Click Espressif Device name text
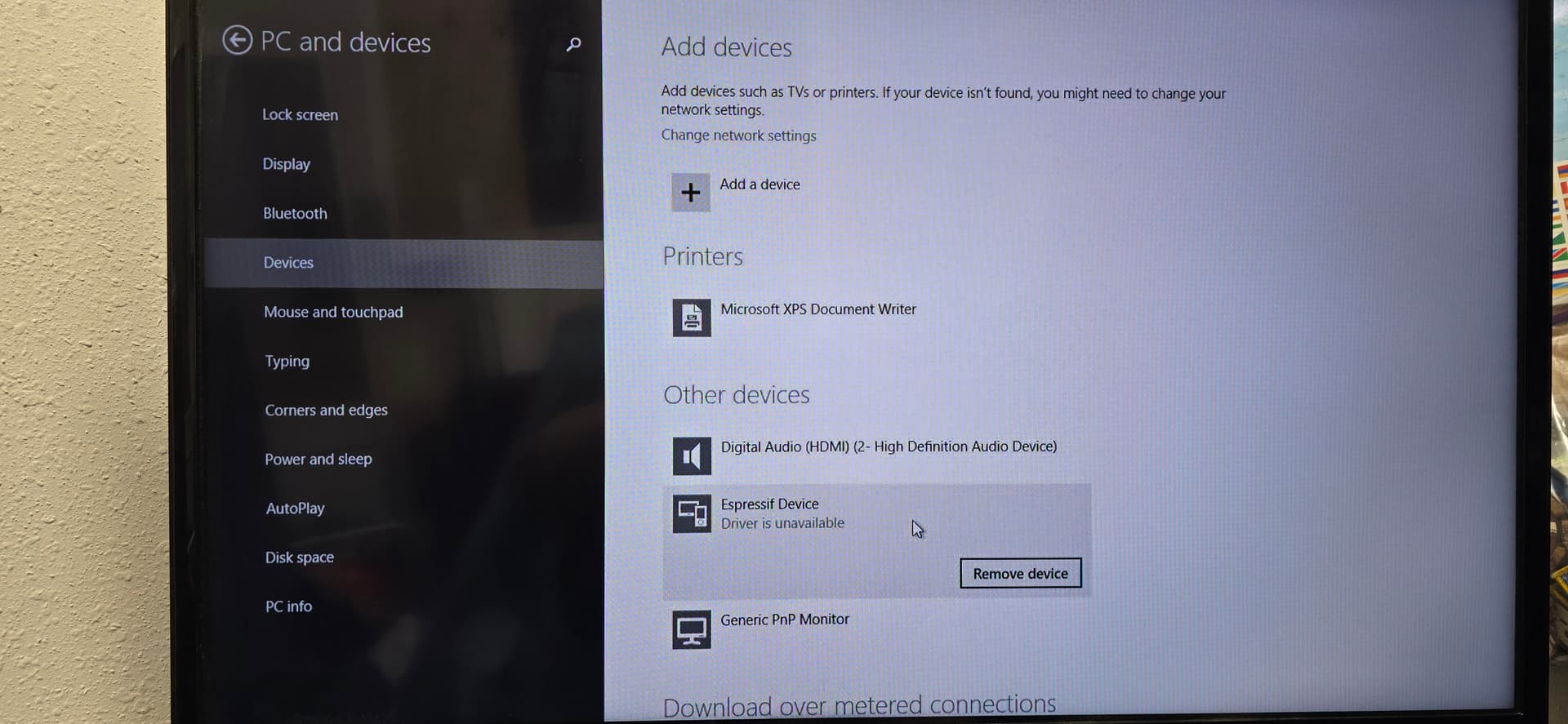Screen dimensions: 1568x724 click(769, 504)
